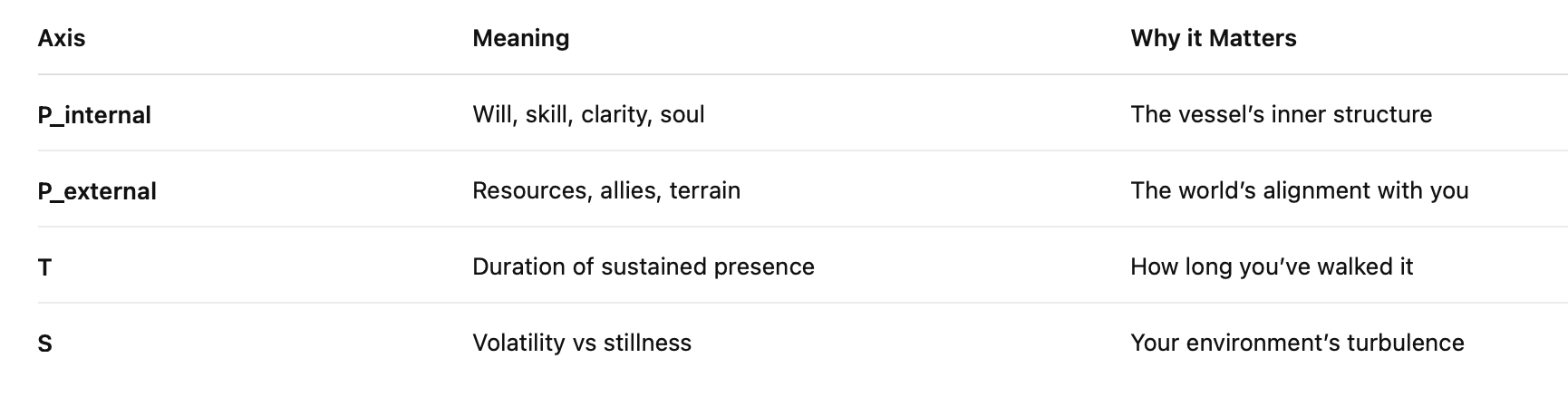1568x397 pixels.
Task: Click the word 'soul' in Meaning column
Action: click(682, 114)
